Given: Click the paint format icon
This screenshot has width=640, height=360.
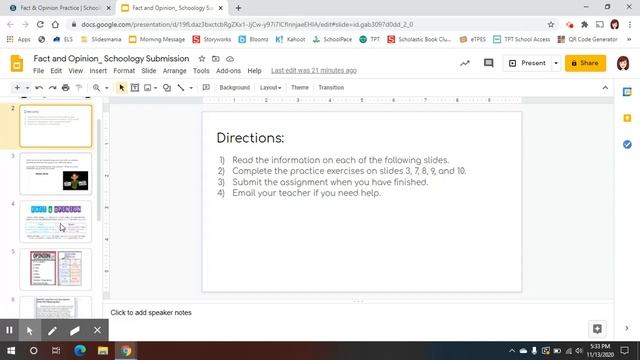Looking at the screenshot, I should point(79,88).
